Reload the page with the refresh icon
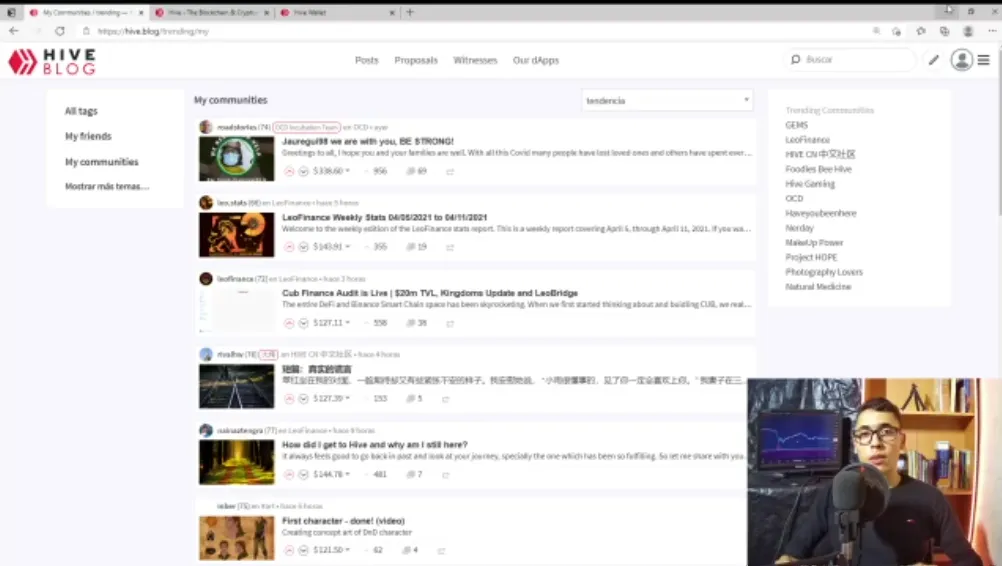This screenshot has height=566, width=1002. coord(59,31)
